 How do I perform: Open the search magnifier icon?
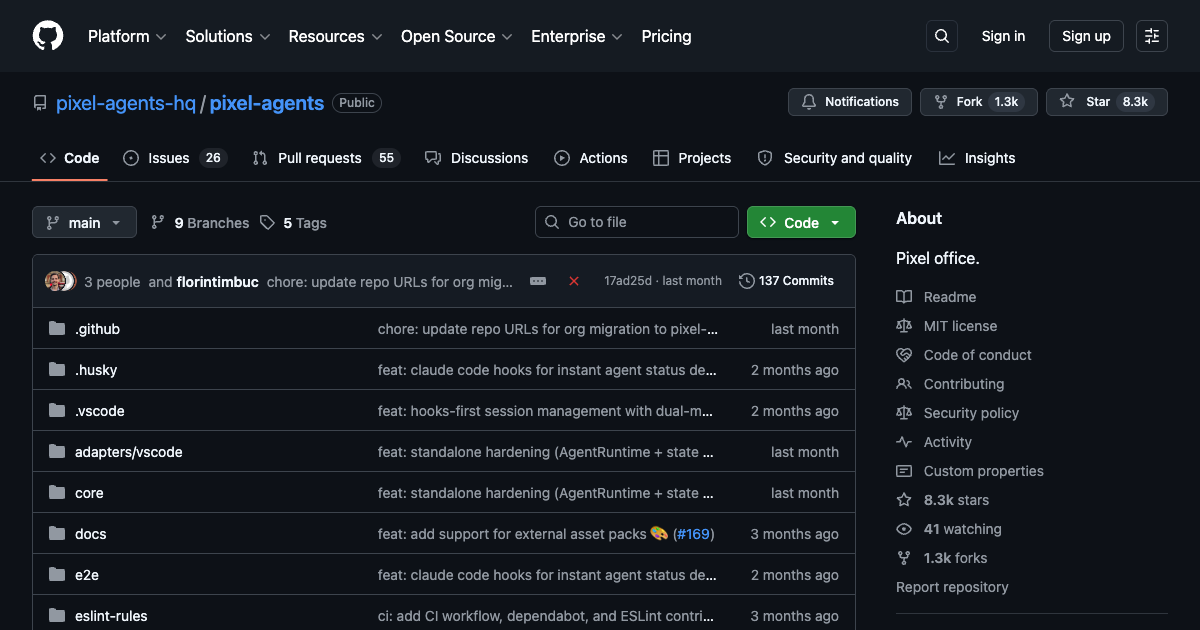941,36
